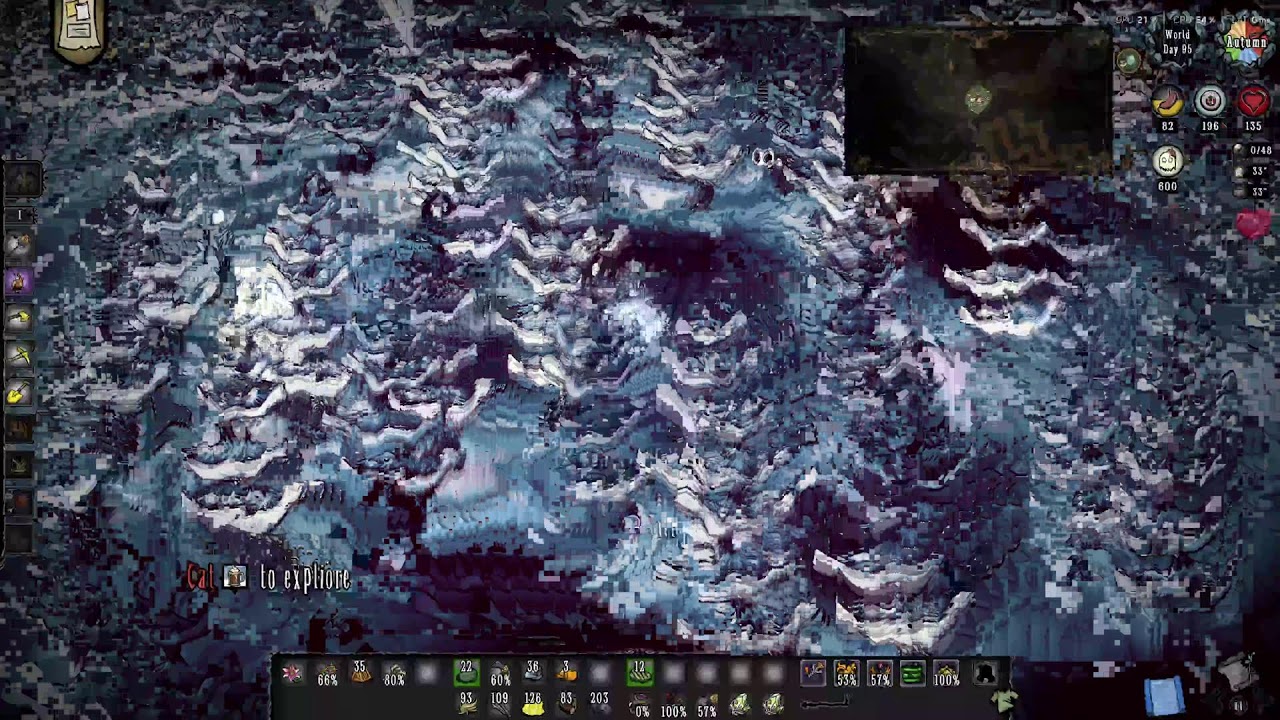Select backpack item showing 100%

[673, 706]
